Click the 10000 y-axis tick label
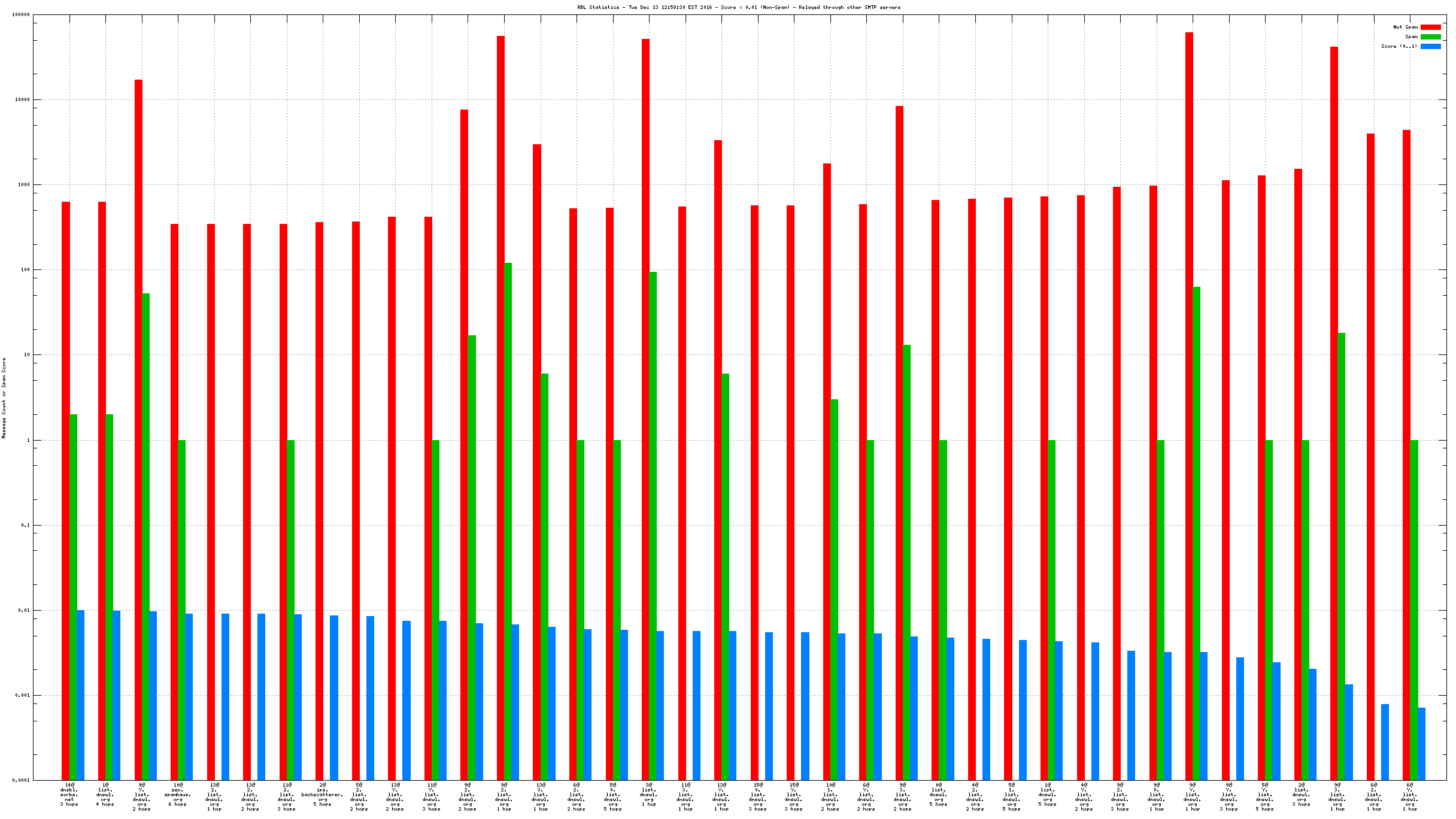This screenshot has width=1456, height=819. [x=23, y=100]
